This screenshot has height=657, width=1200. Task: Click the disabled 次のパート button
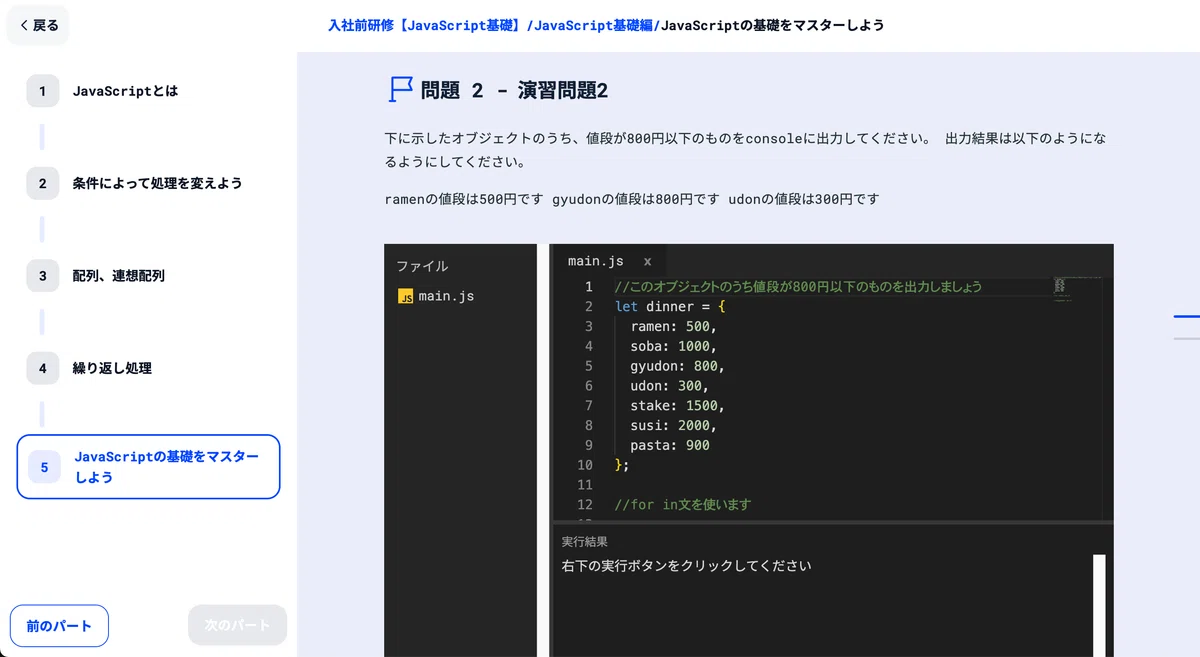pyautogui.click(x=237, y=626)
